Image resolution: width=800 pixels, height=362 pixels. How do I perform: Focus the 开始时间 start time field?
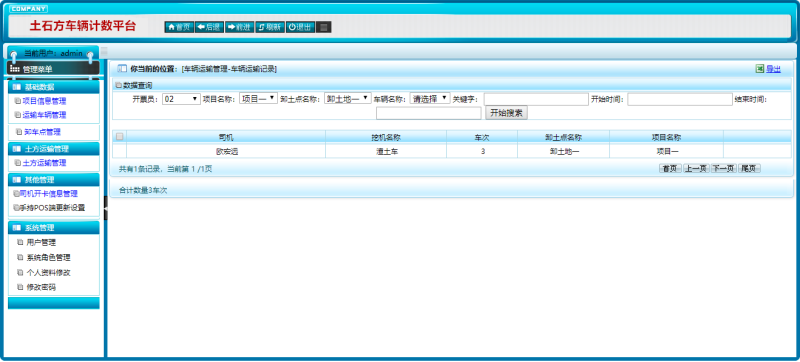680,99
